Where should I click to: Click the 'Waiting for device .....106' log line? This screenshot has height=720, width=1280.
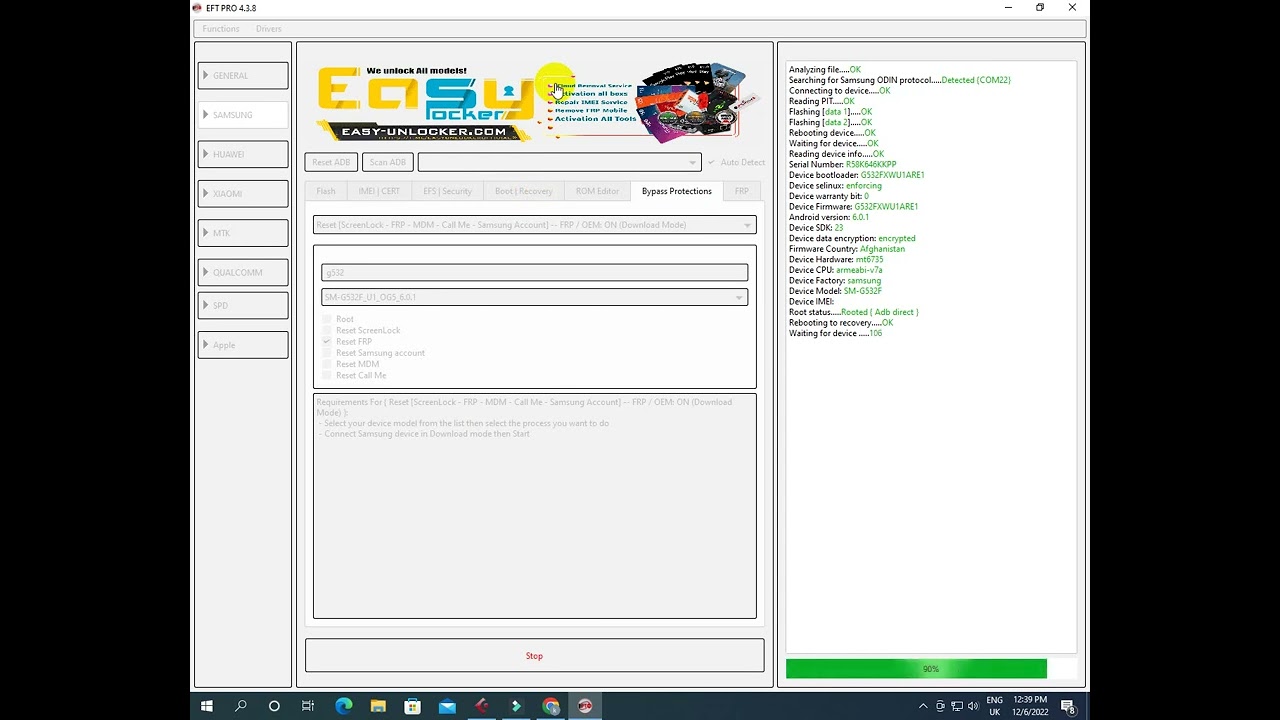[835, 333]
